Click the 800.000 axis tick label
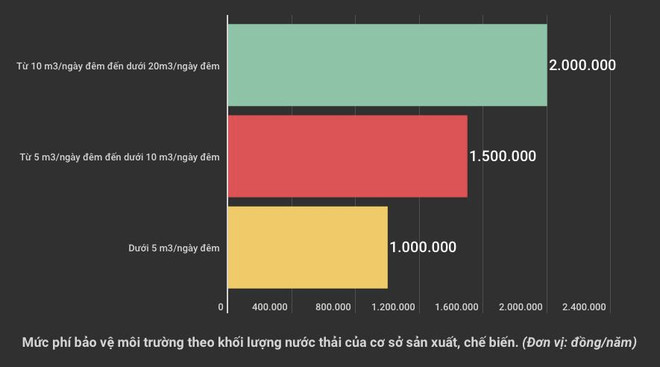The image size is (660, 367). (333, 307)
